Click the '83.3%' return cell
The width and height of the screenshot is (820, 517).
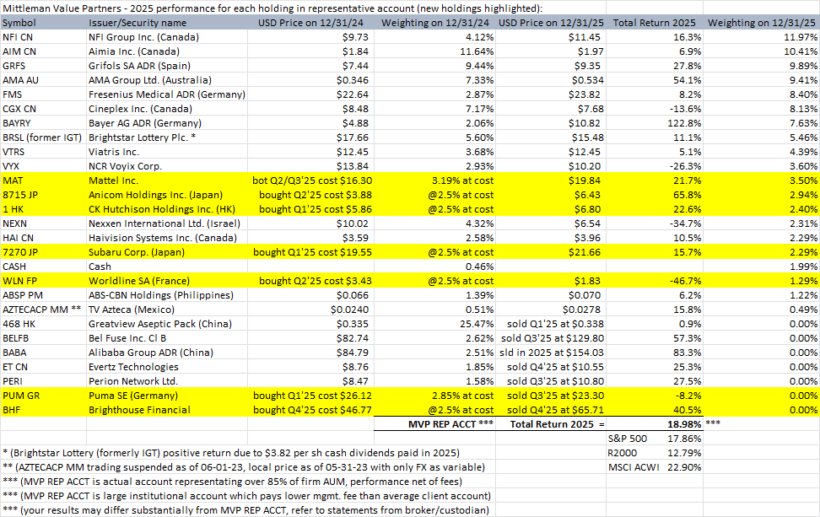pyautogui.click(x=654, y=353)
